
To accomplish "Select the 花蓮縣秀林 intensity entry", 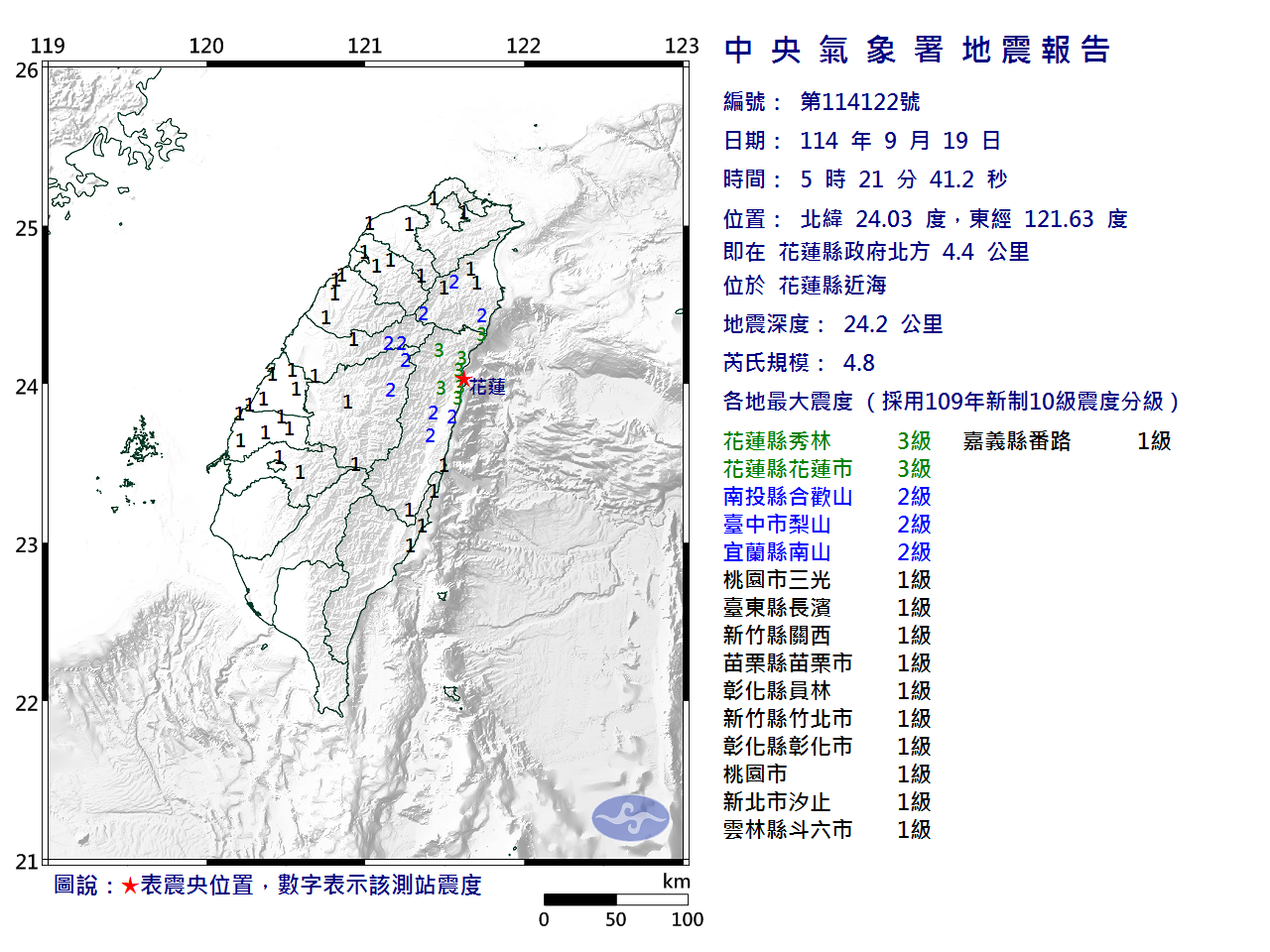I will coord(777,441).
